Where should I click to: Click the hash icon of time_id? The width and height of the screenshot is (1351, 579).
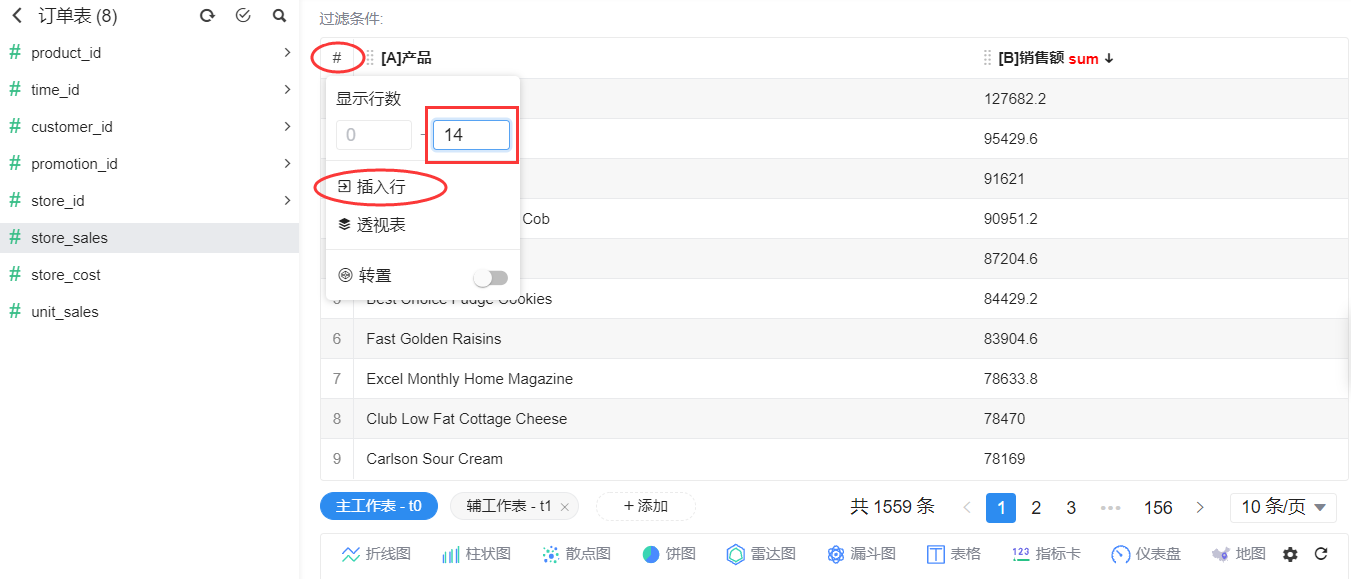pos(15,89)
